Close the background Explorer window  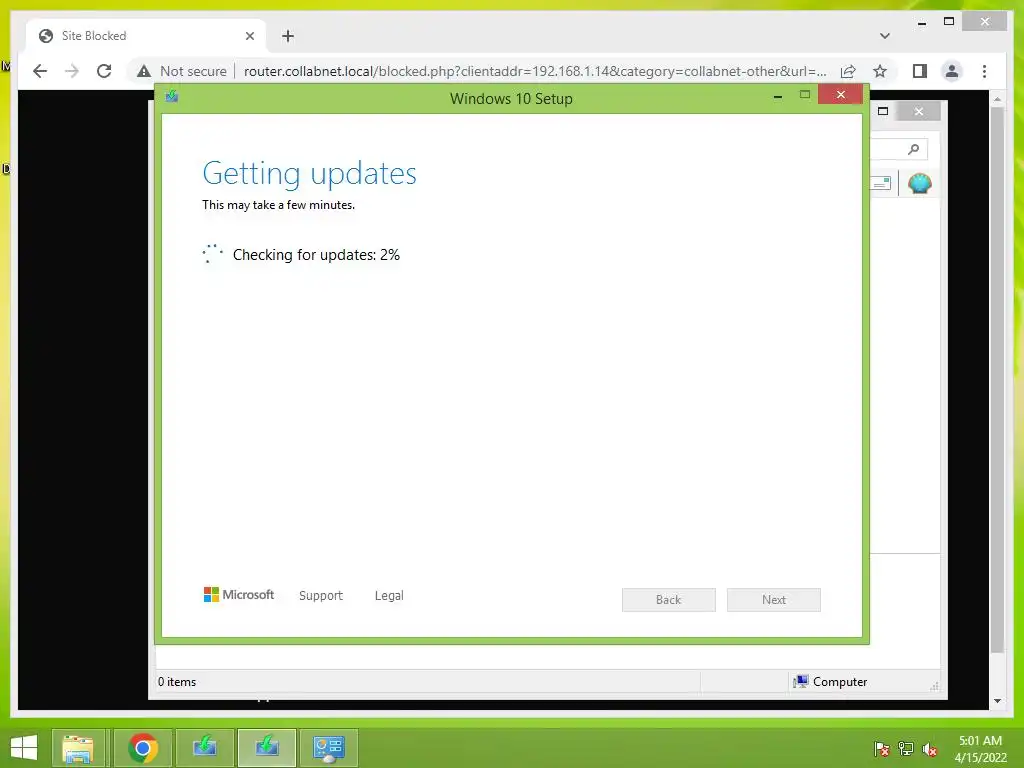(919, 112)
